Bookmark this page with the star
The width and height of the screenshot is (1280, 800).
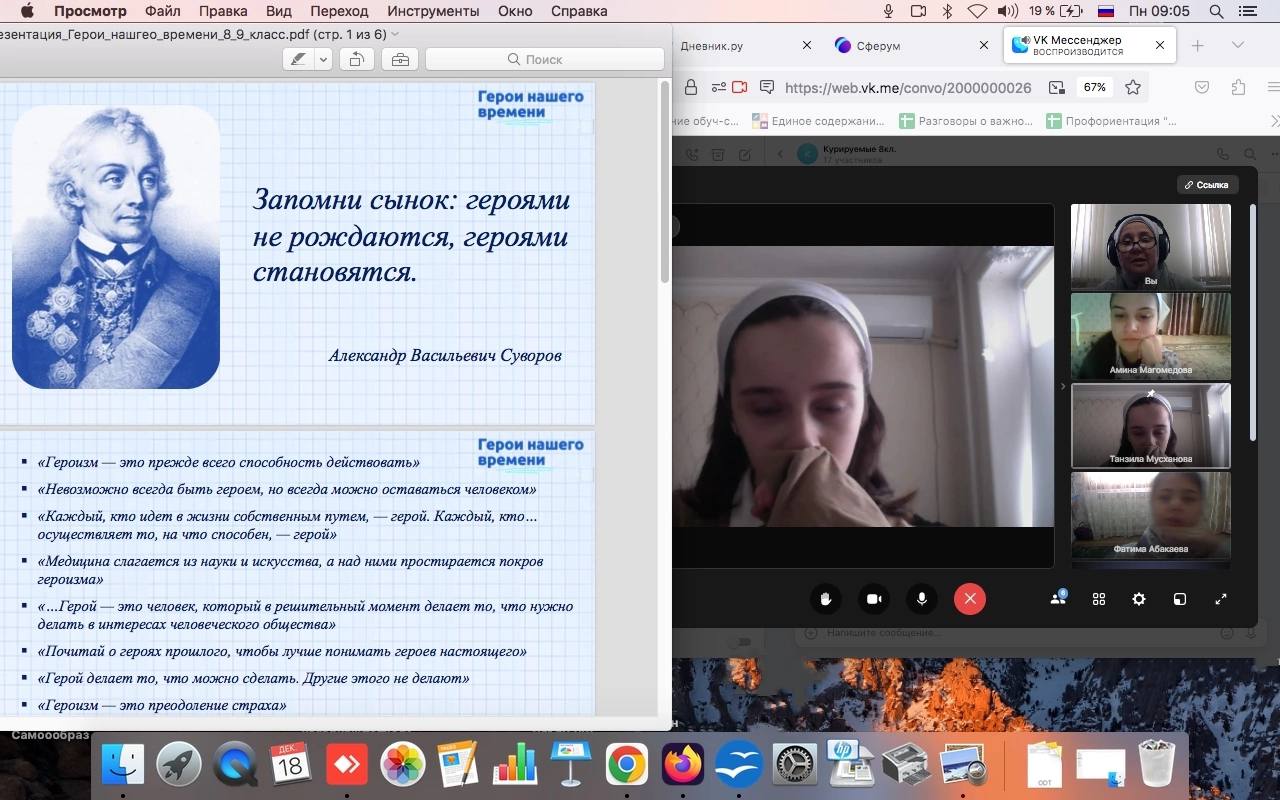point(1133,87)
